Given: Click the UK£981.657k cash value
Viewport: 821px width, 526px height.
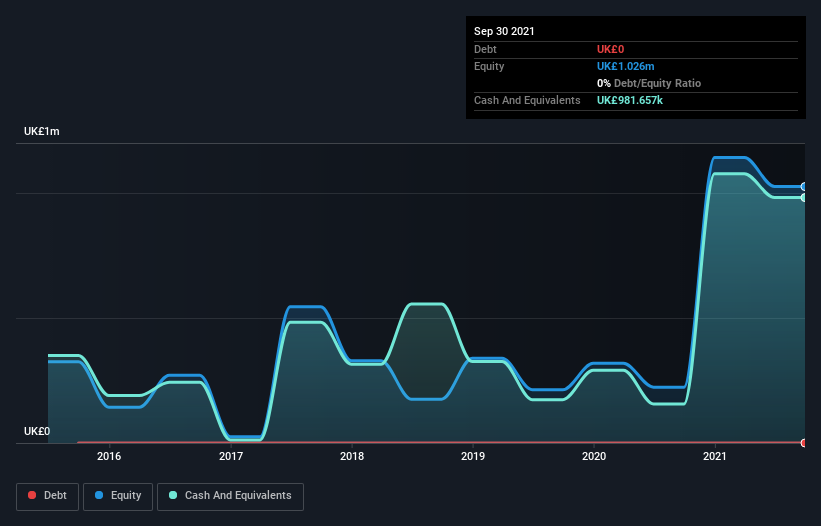Looking at the screenshot, I should click(x=630, y=100).
